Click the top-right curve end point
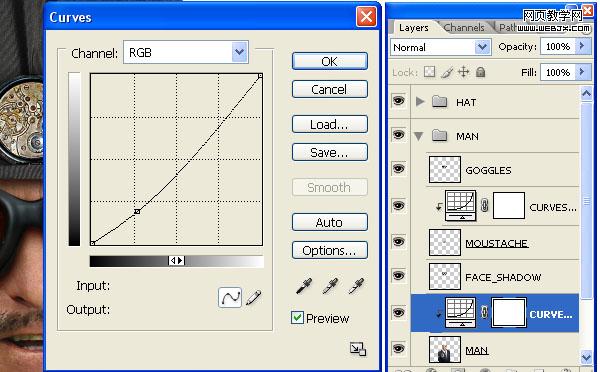Screen dimensions: 600x372 pos(260,76)
